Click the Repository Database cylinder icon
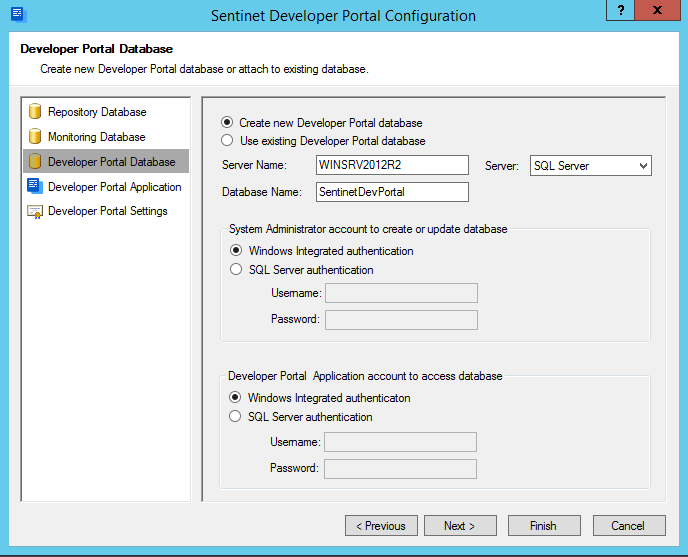The image size is (688, 557). tap(35, 111)
